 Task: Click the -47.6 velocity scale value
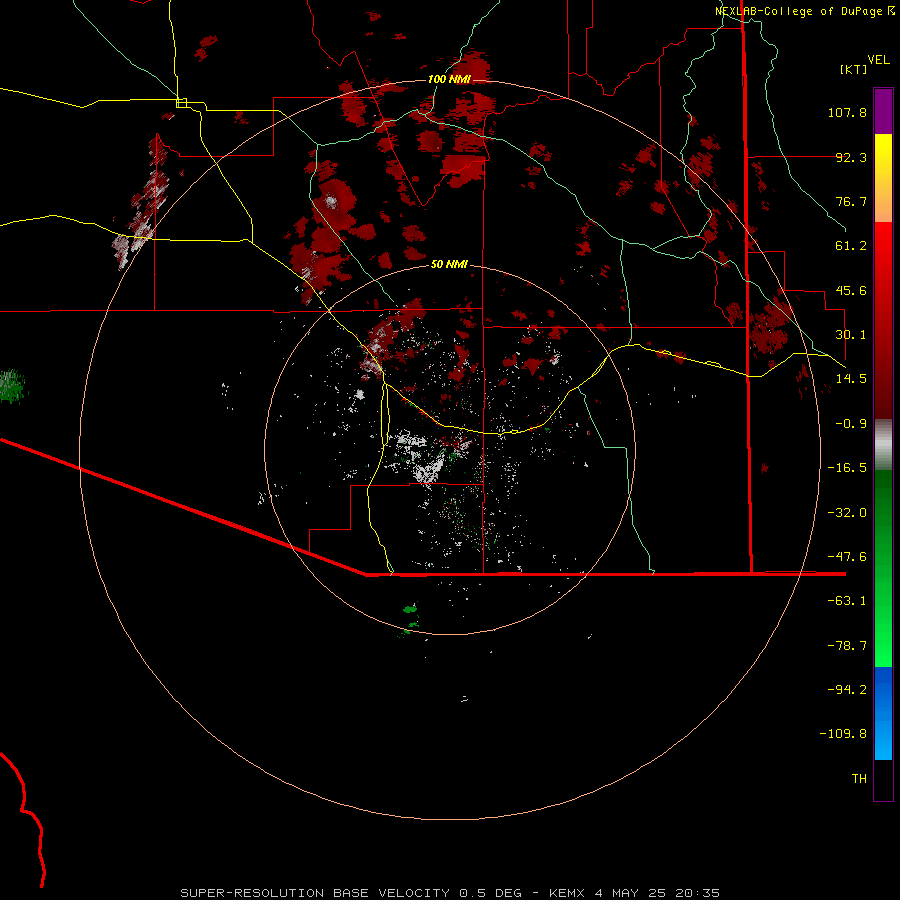[847, 557]
